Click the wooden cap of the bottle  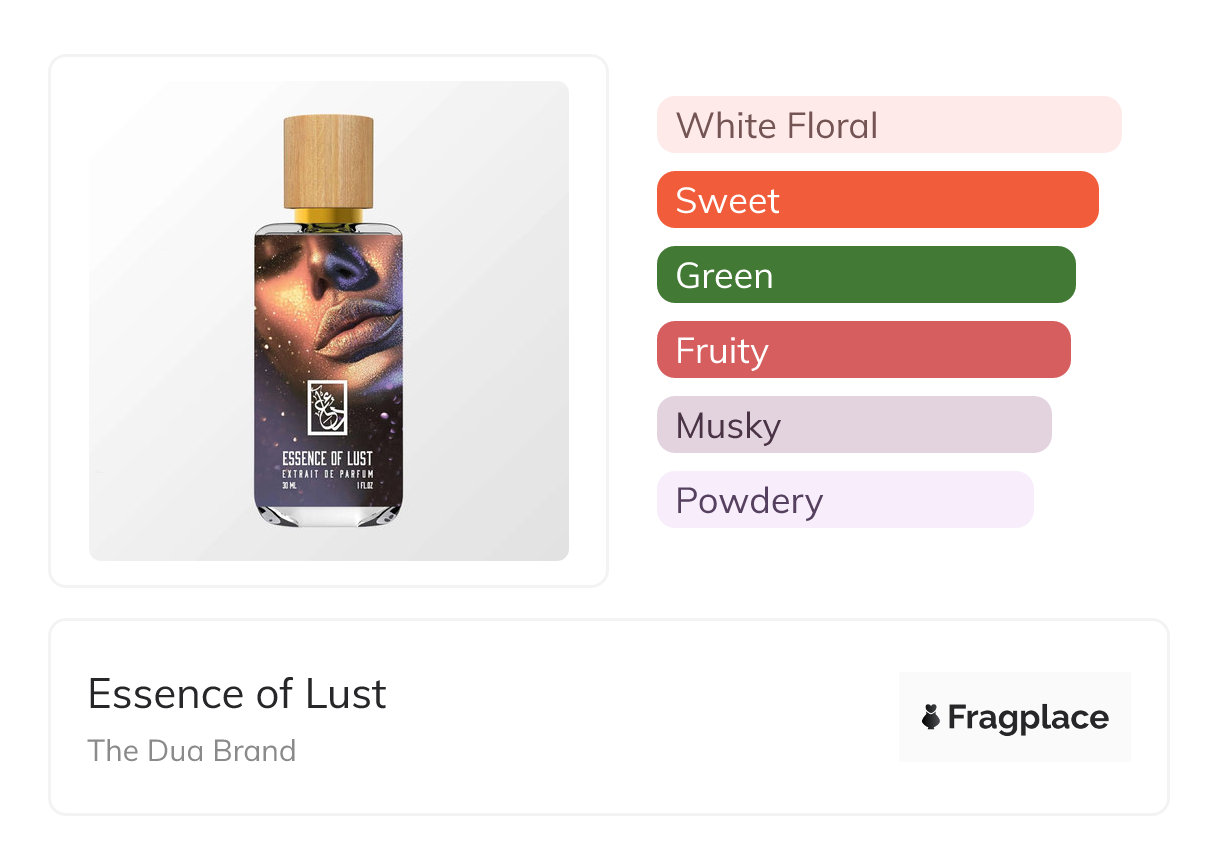[x=328, y=160]
